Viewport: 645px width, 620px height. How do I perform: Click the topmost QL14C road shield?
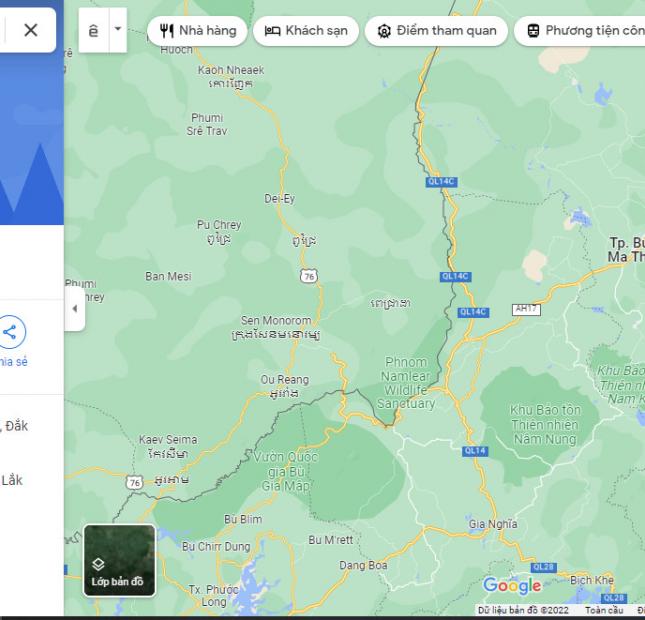(x=441, y=182)
